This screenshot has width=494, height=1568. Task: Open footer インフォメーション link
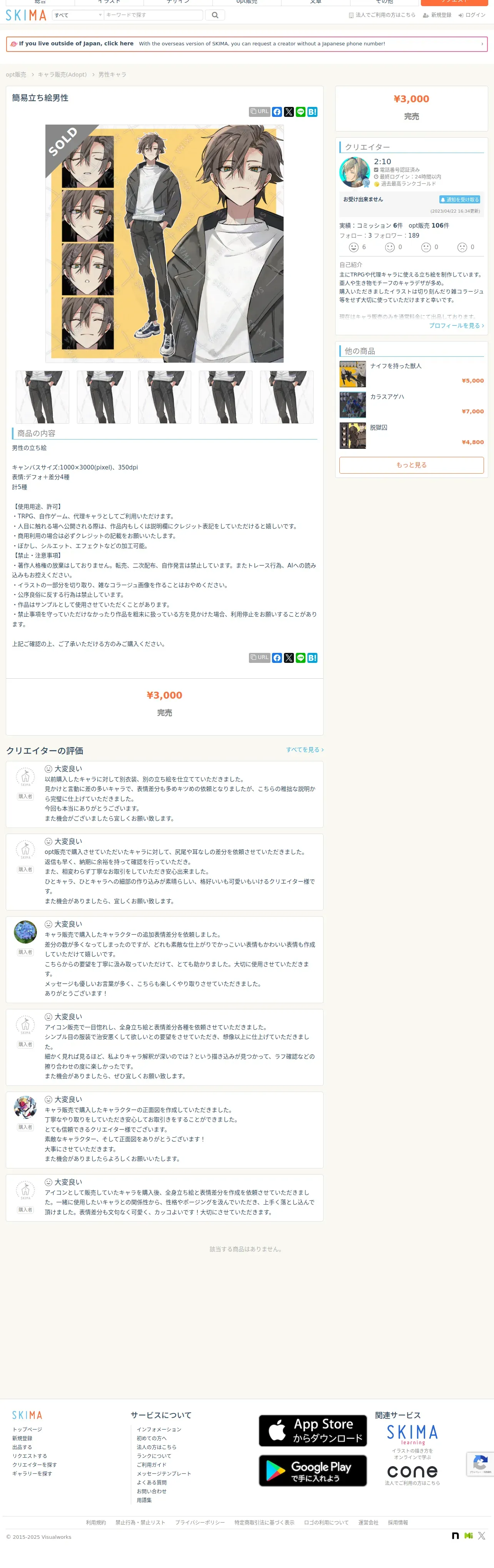click(x=159, y=1429)
